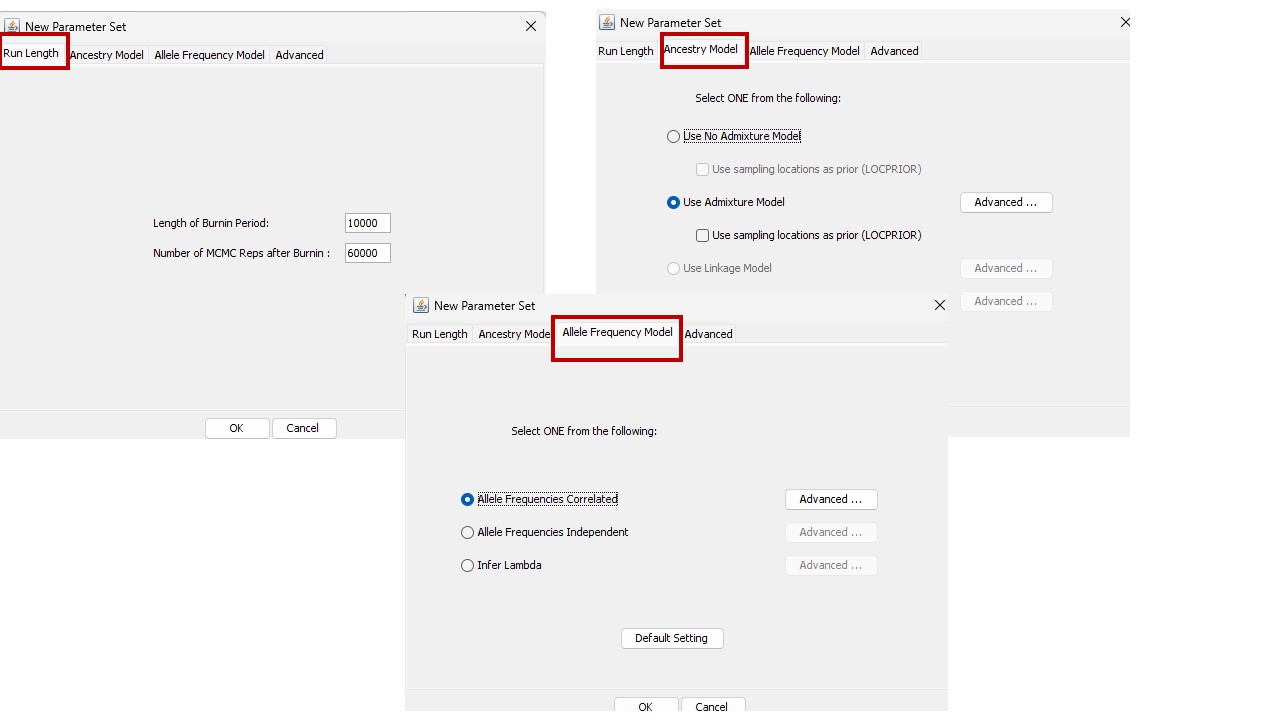Close the dialog showing Ancestry Model options
Viewport: 1280px width, 720px height.
pyautogui.click(x=1124, y=22)
